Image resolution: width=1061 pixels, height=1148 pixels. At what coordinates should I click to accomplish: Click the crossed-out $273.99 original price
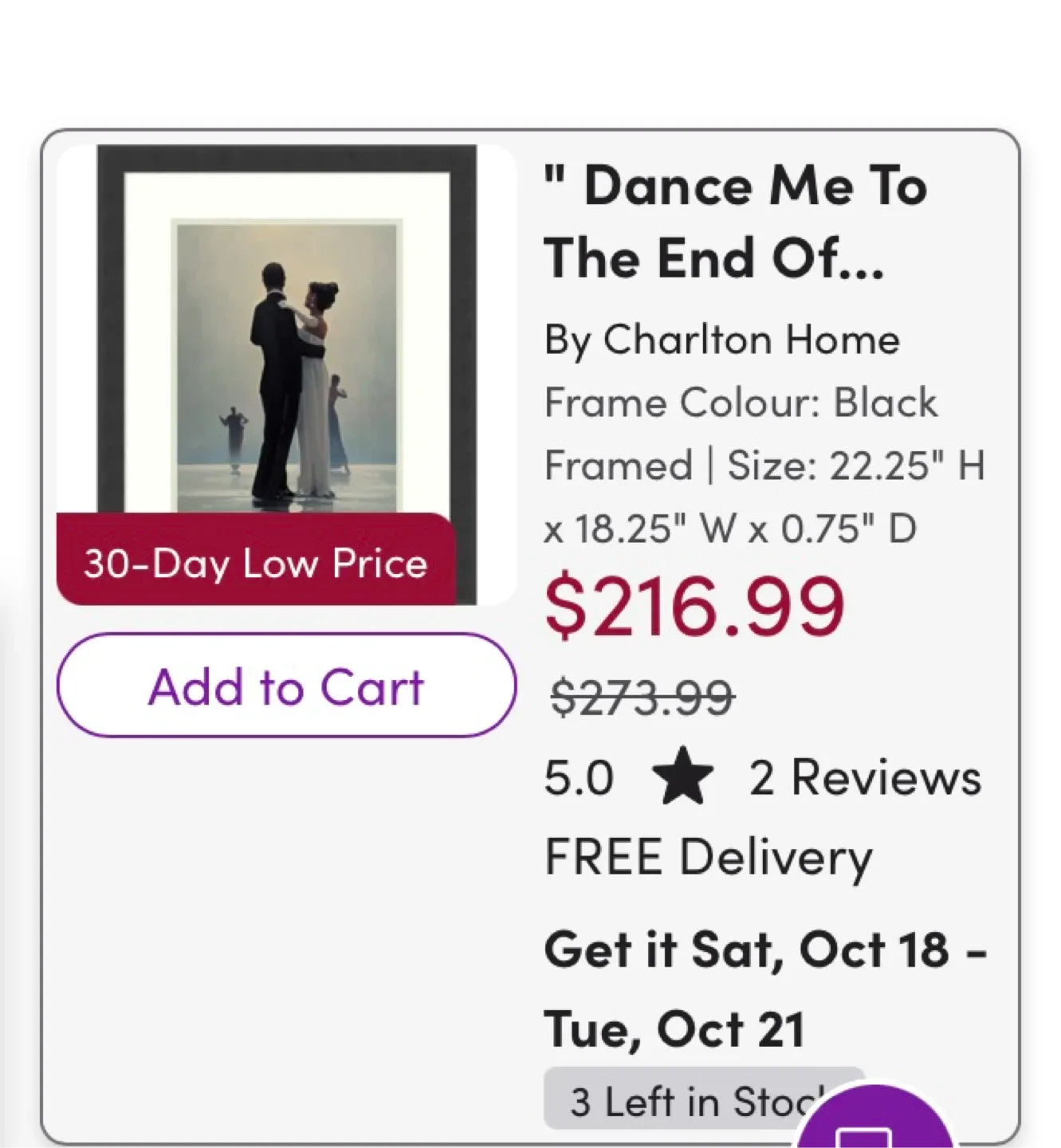click(x=642, y=698)
